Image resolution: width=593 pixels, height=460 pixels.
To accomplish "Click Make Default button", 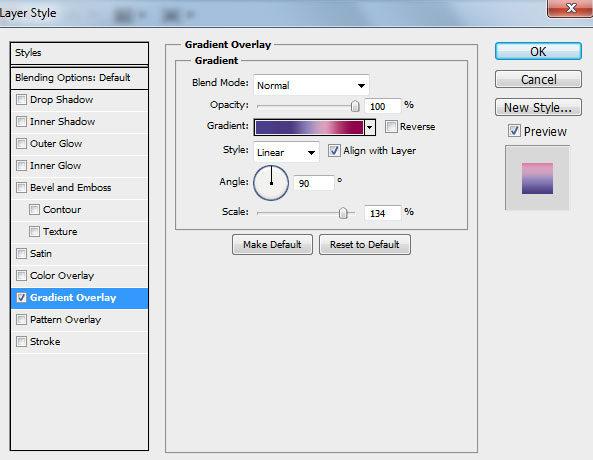I will click(272, 244).
